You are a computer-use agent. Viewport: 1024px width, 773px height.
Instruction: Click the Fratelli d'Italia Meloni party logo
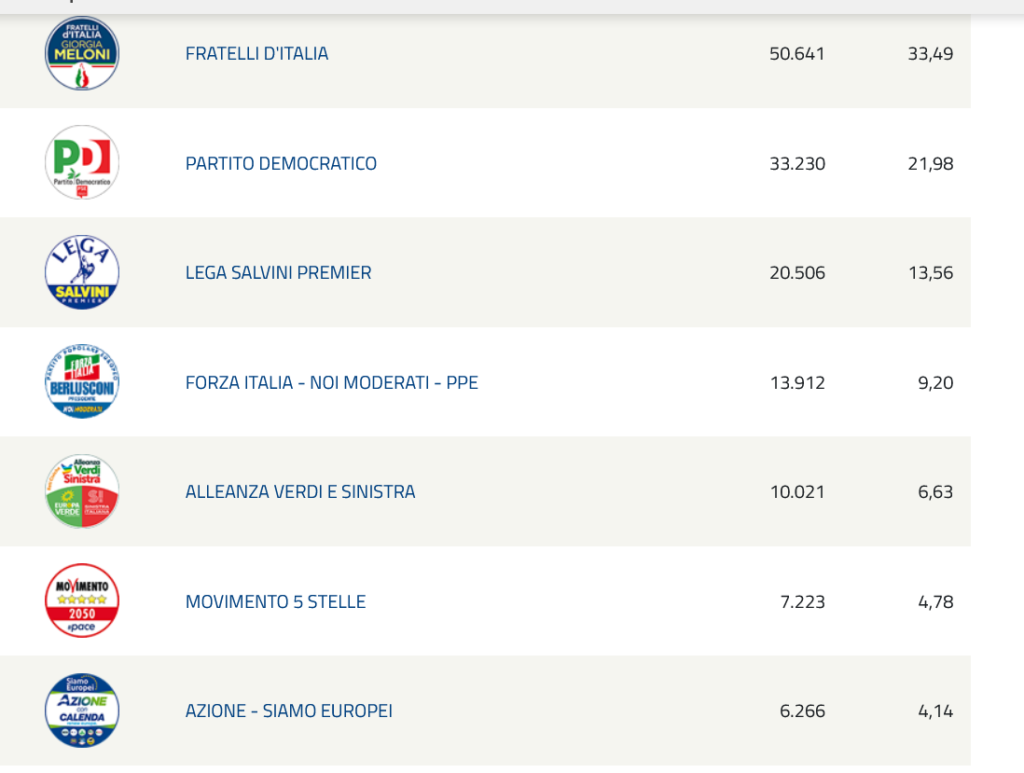[82, 53]
